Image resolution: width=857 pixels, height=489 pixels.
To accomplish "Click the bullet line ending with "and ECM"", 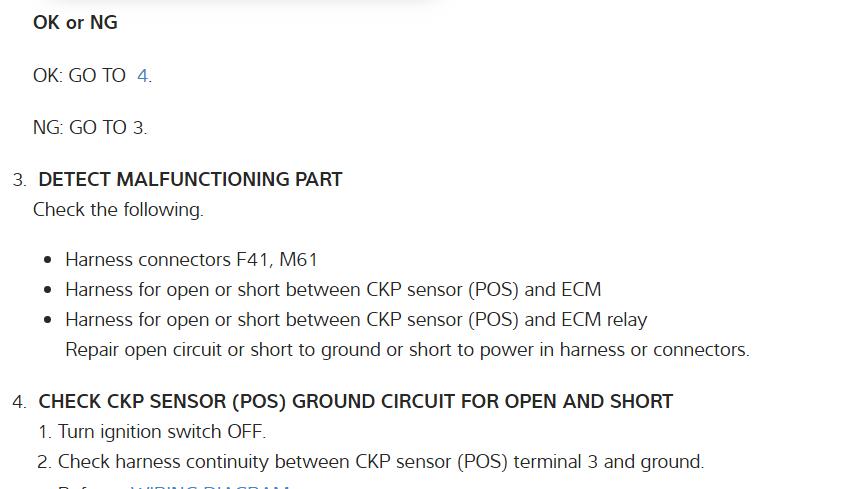I will (333, 291).
